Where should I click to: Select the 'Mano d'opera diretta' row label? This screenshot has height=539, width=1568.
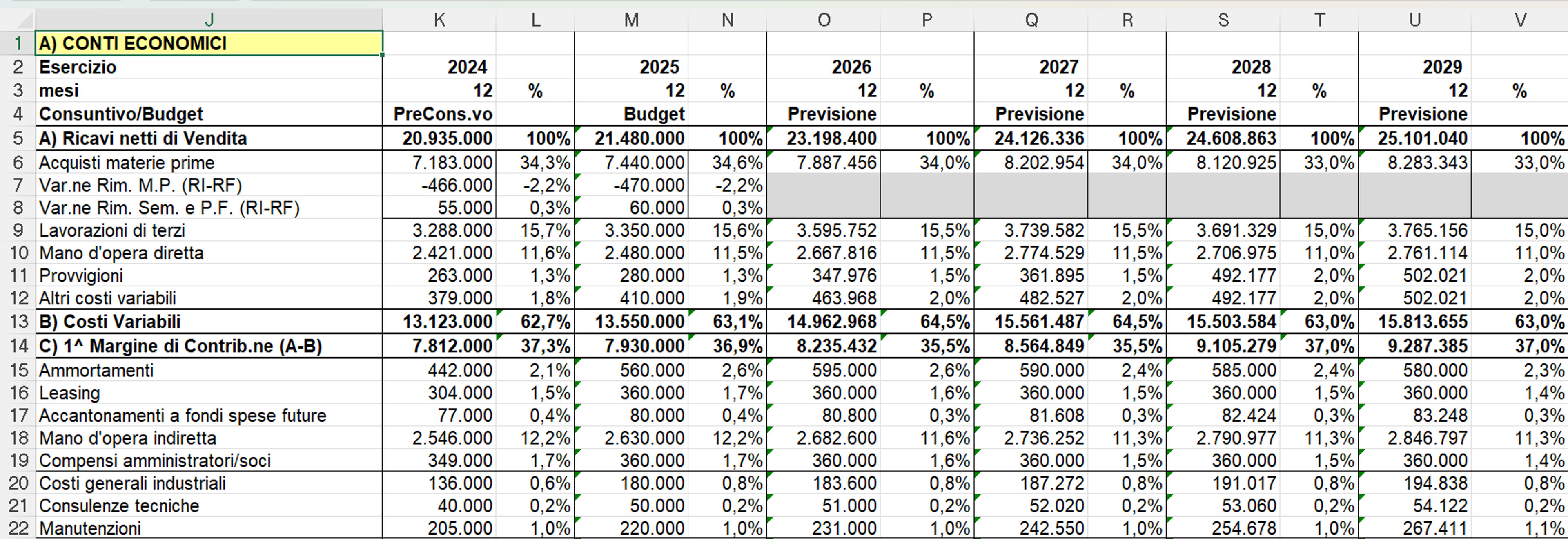[209, 253]
